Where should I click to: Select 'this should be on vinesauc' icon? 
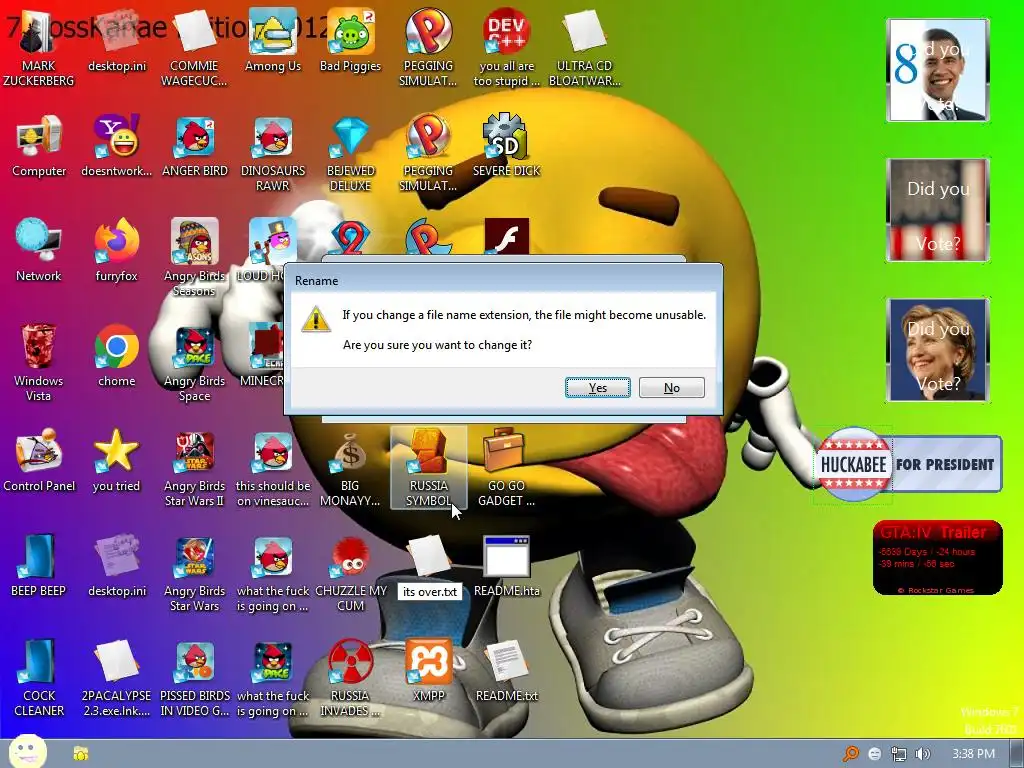click(272, 468)
